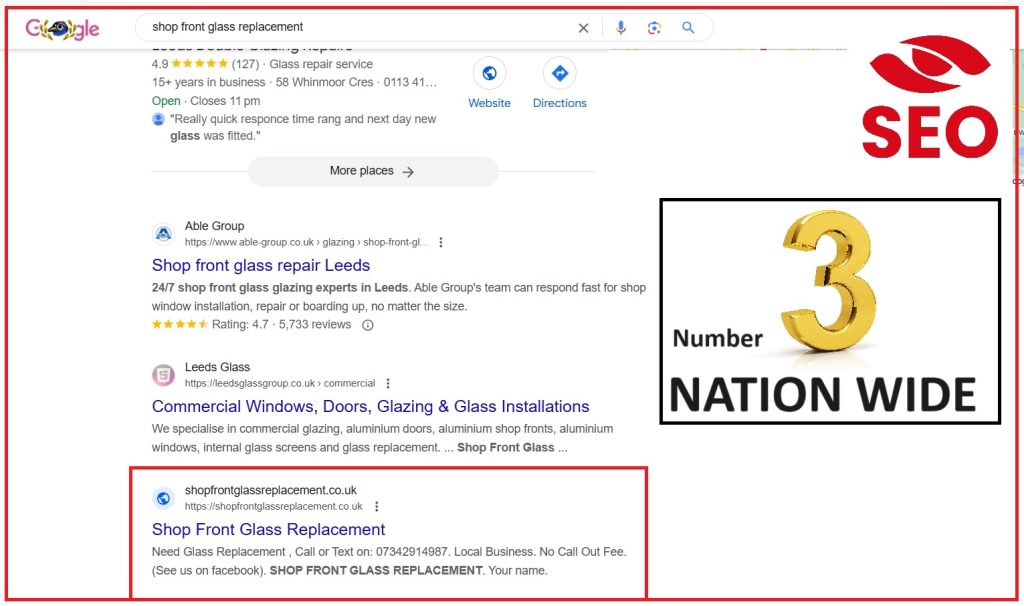Click the reviewer avatar icon in the quote snippet

(159, 120)
